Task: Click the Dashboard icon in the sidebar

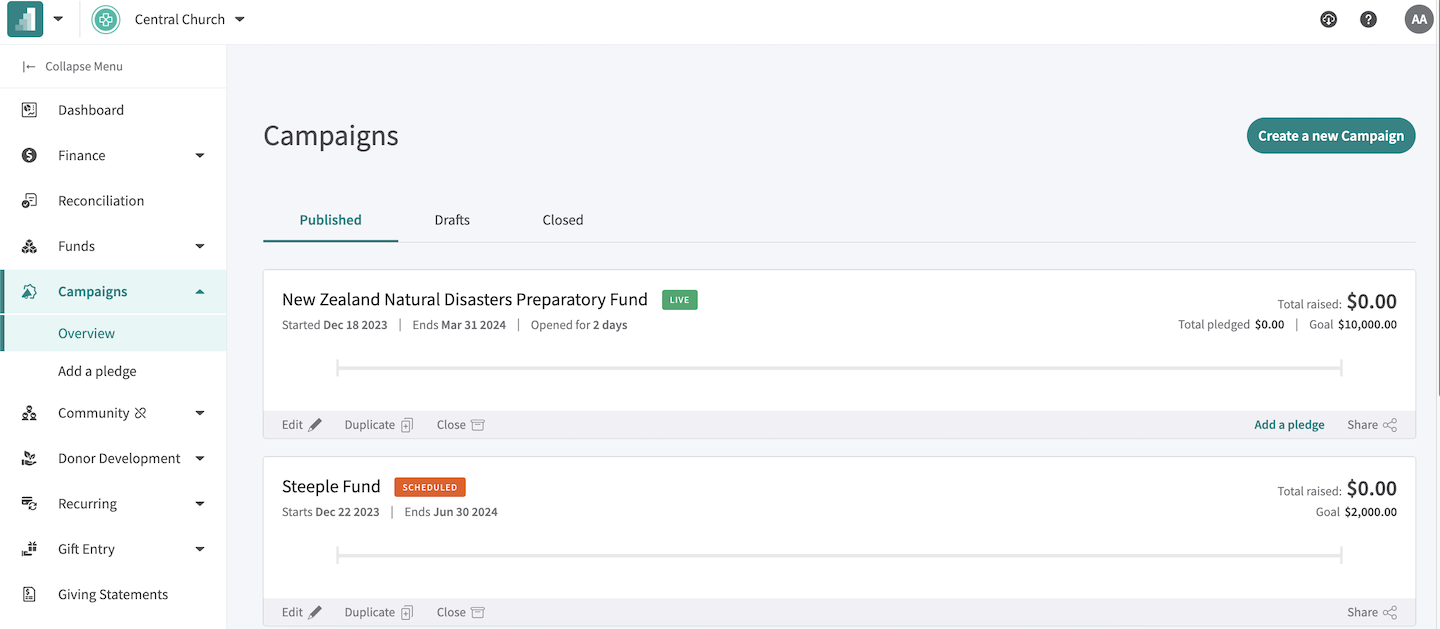Action: point(29,110)
